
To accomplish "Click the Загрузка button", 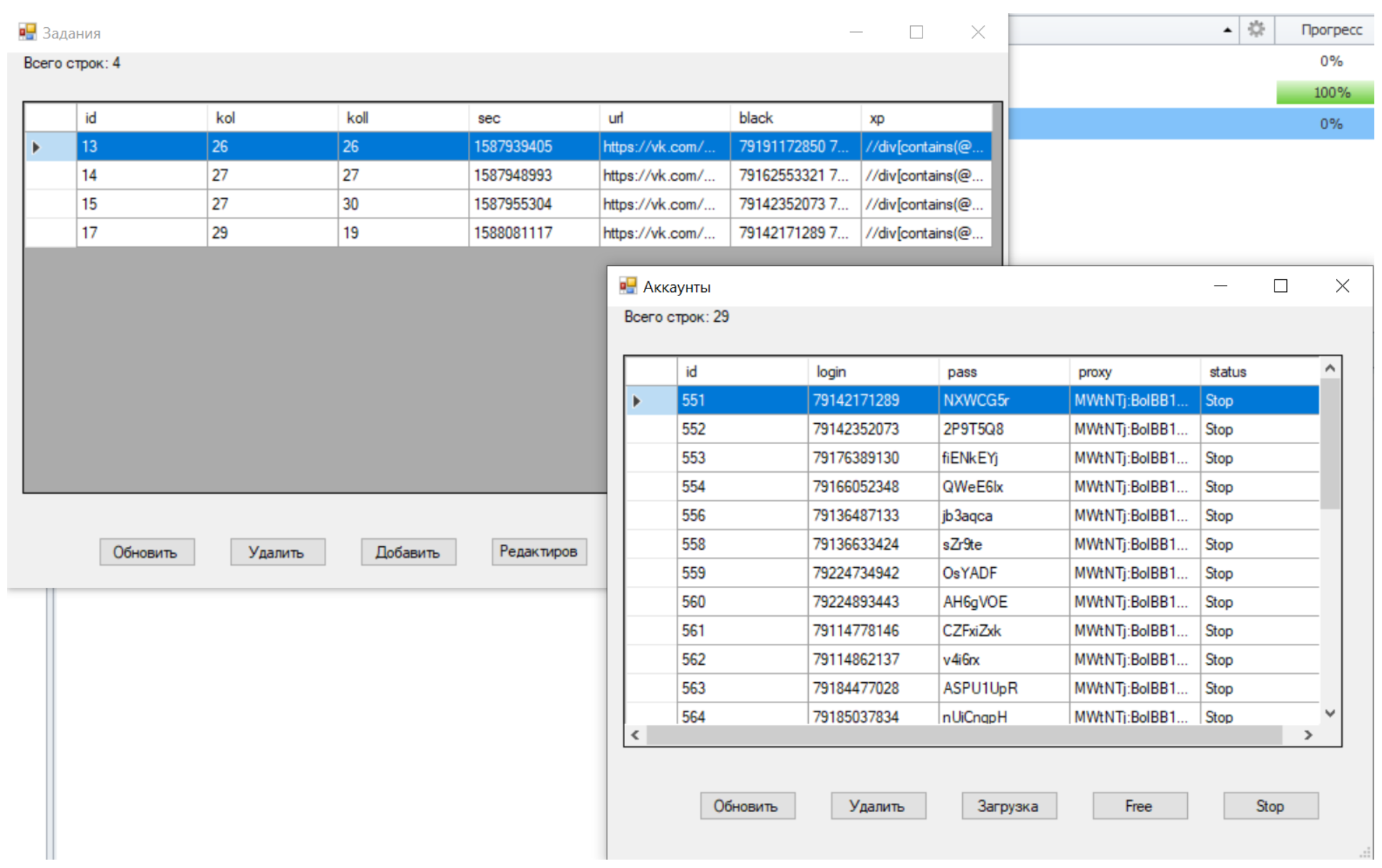I will point(1008,806).
